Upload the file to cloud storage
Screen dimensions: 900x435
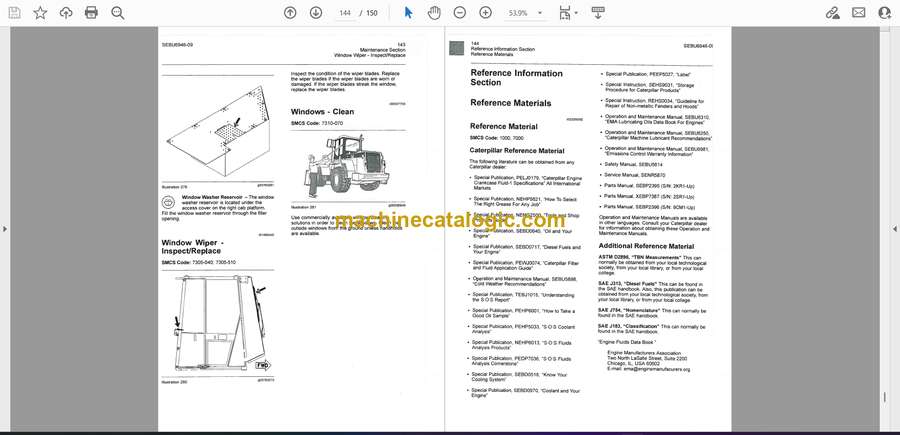pos(66,13)
